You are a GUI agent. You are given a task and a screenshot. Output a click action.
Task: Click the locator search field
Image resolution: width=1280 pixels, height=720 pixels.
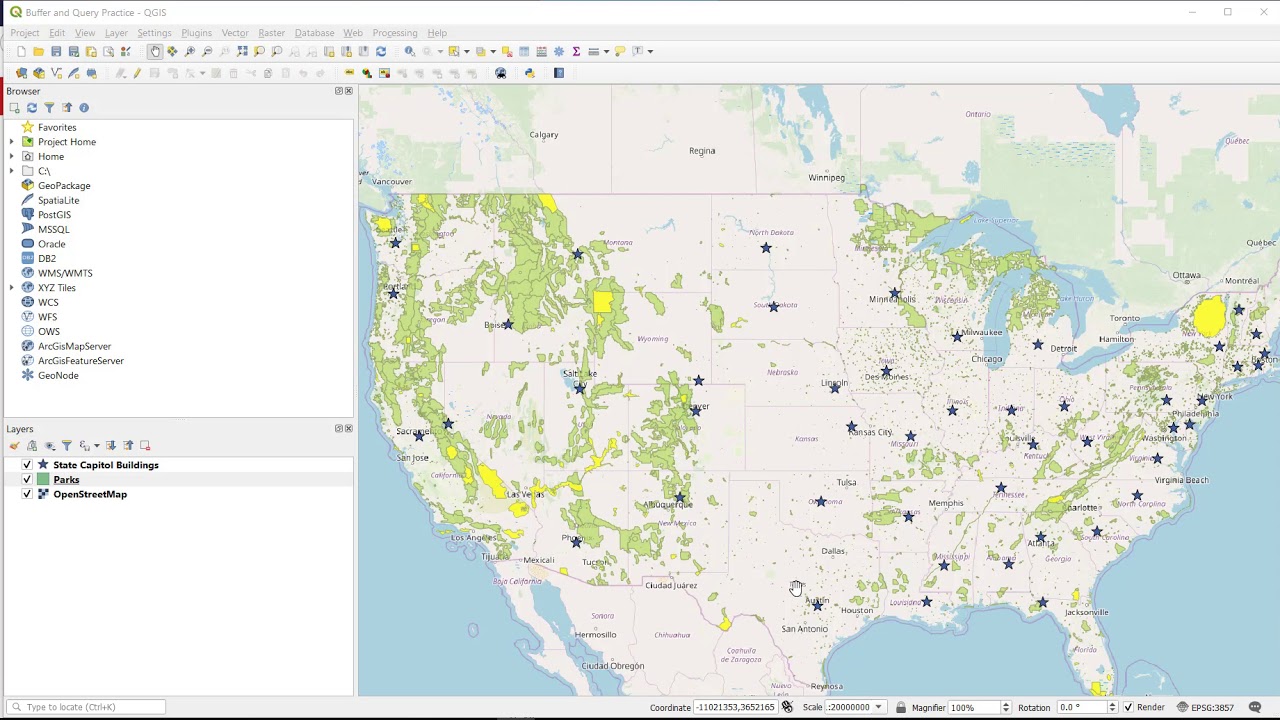(86, 707)
